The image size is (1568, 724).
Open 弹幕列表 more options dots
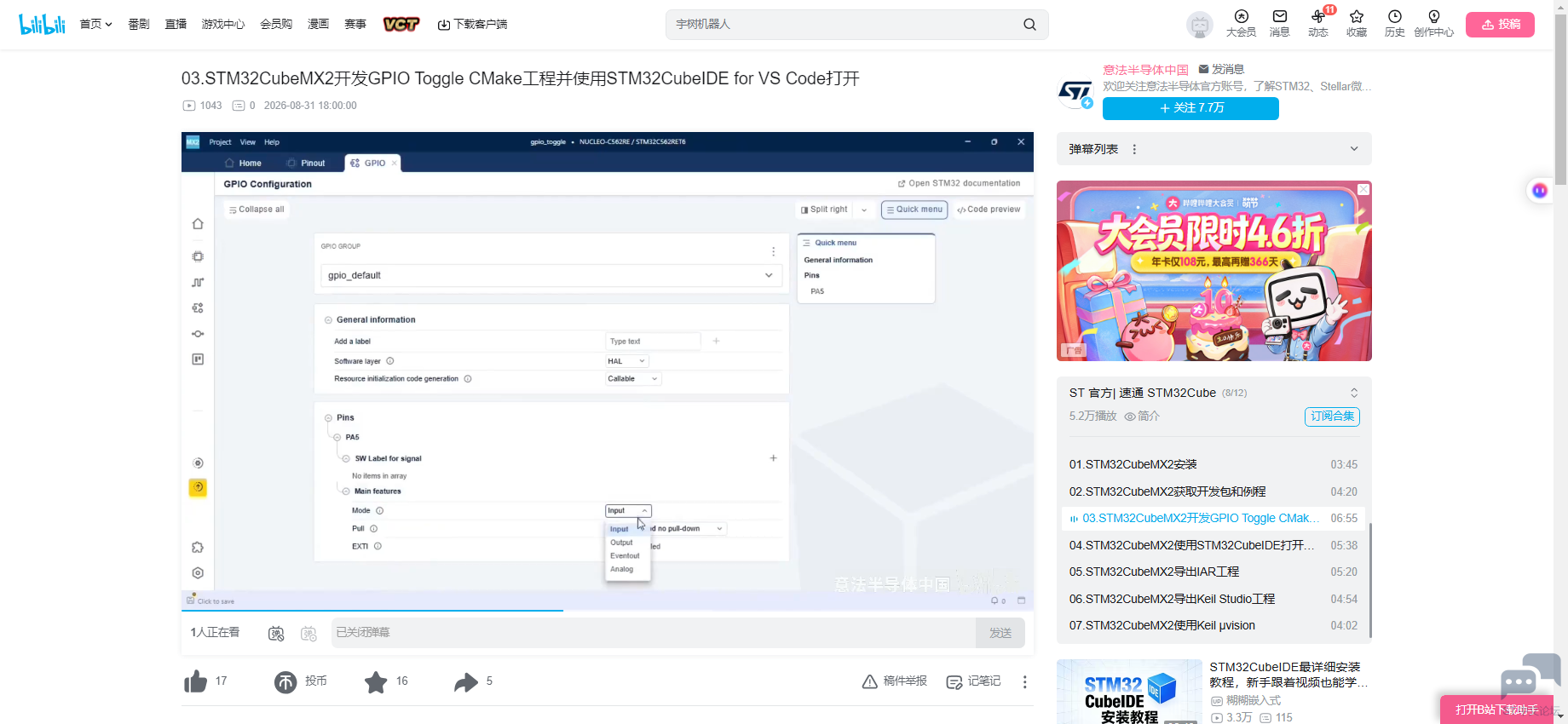point(1134,149)
